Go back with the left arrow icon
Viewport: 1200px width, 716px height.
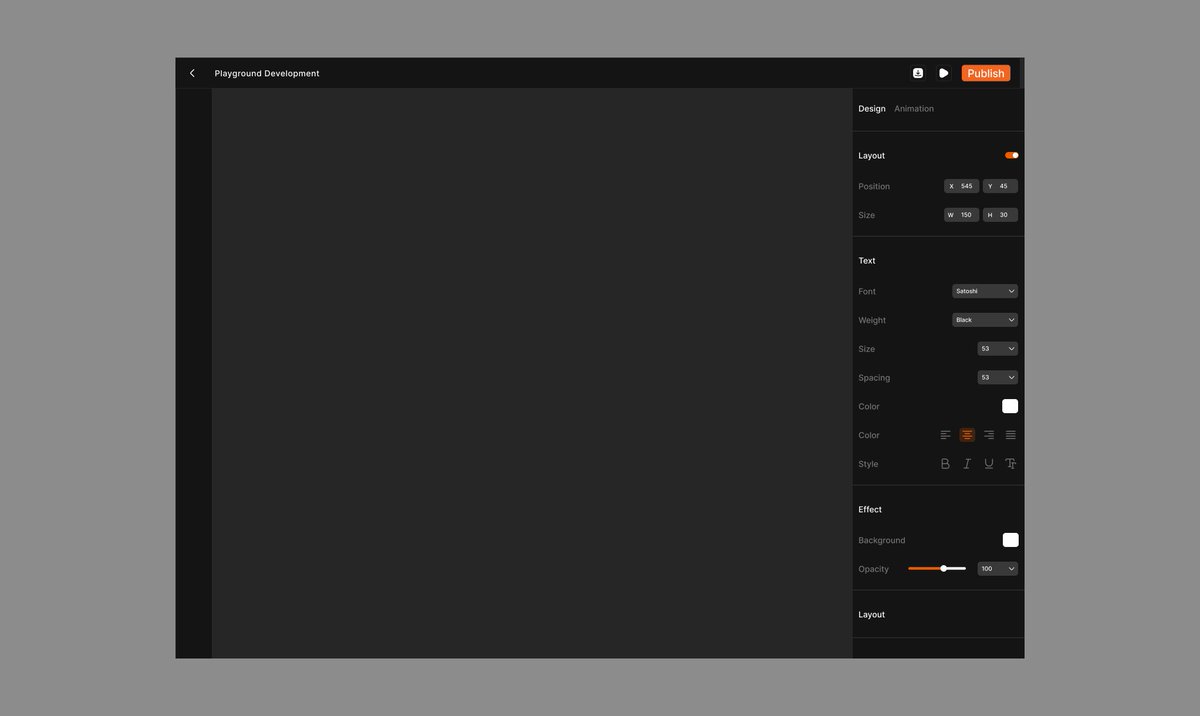pyautogui.click(x=192, y=73)
